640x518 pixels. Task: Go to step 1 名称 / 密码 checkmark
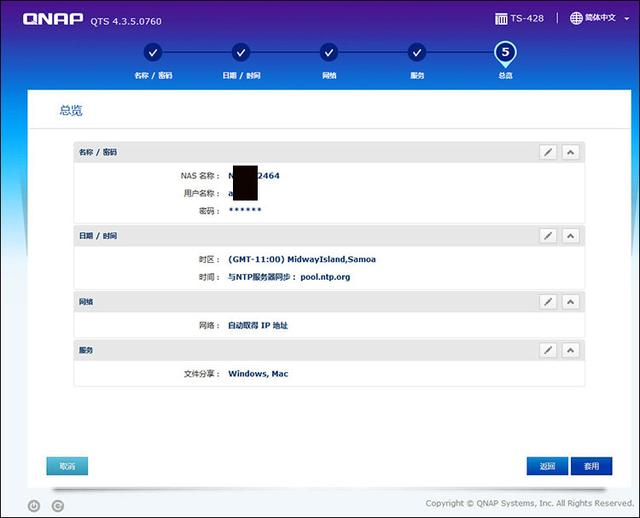tap(153, 52)
